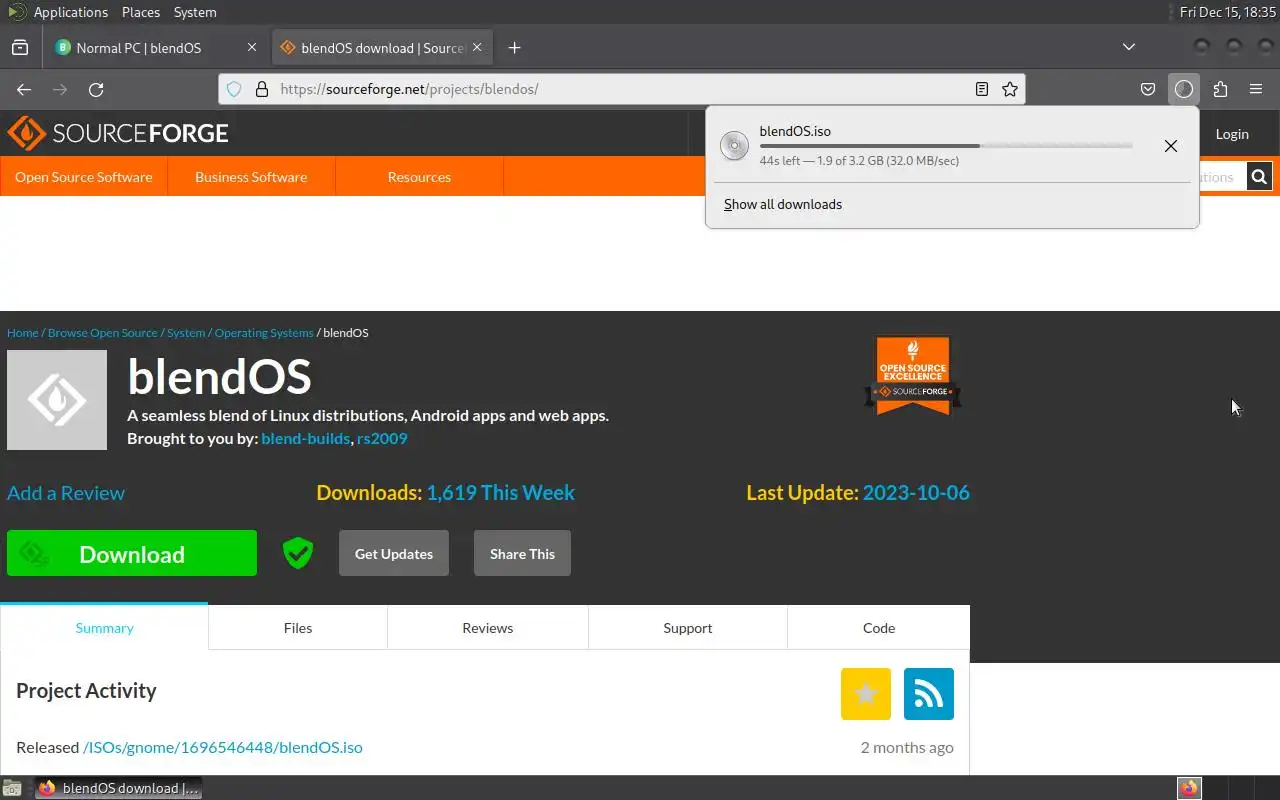Click Add a Review link

pyautogui.click(x=66, y=493)
